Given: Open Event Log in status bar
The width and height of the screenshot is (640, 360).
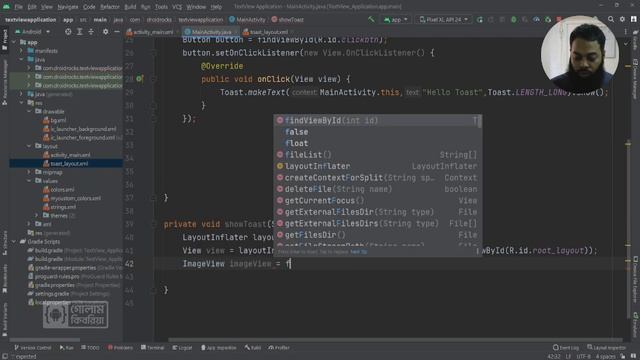Looking at the screenshot, I should (x=566, y=348).
